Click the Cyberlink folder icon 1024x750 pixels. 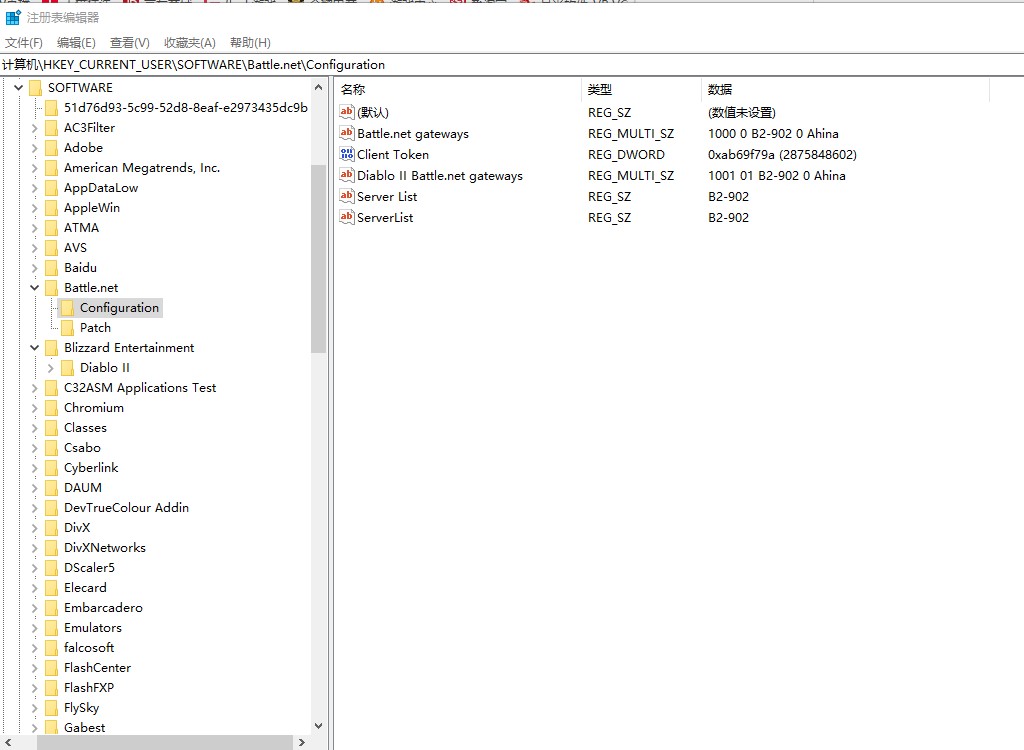click(52, 468)
